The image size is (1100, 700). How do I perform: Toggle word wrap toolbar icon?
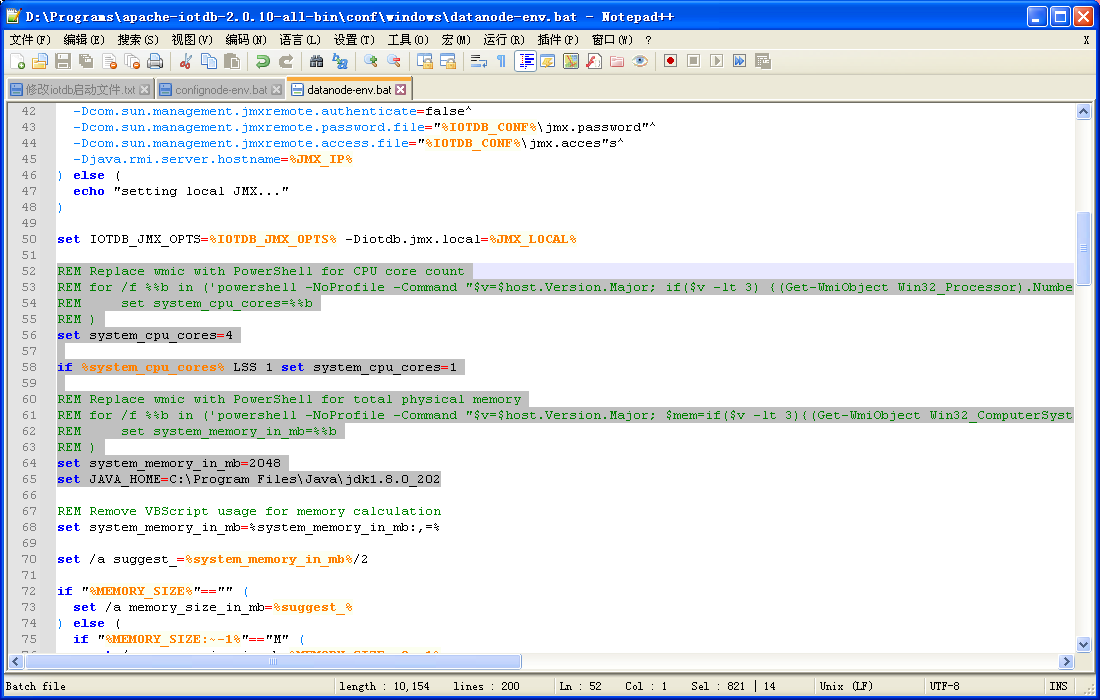pyautogui.click(x=478, y=62)
